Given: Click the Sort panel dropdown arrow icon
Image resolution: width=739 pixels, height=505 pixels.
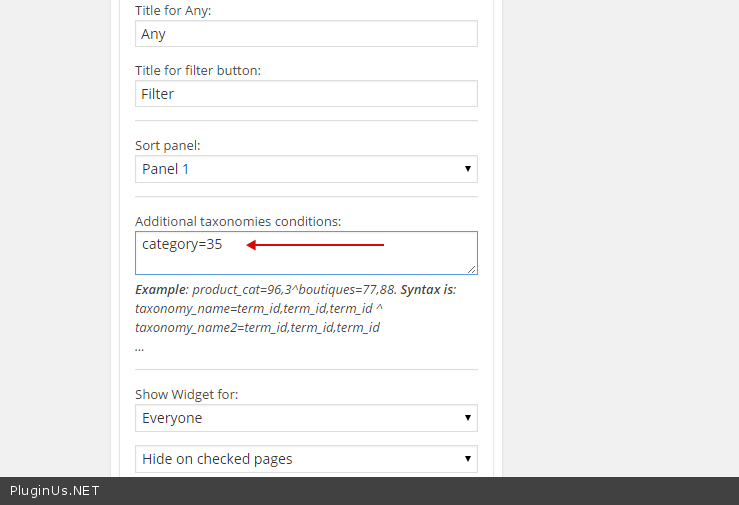Looking at the screenshot, I should 468,169.
